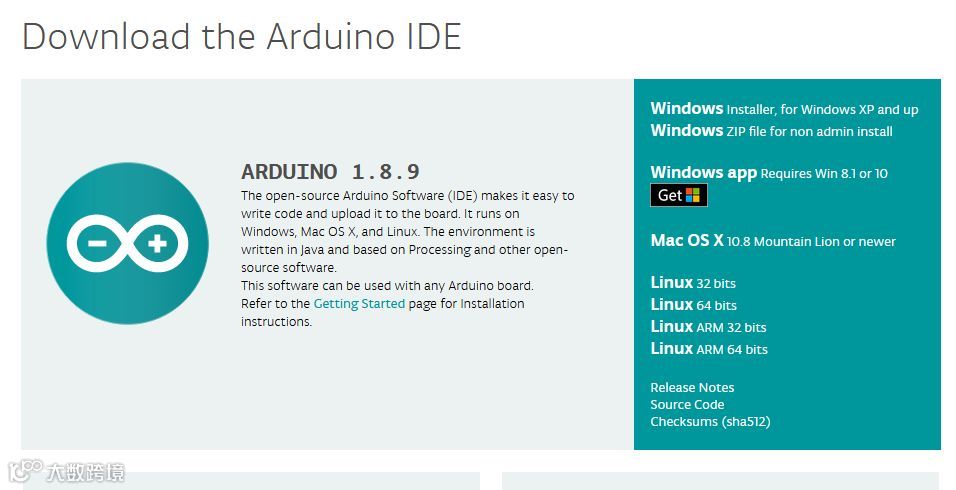Click the ARDUINO 1.8.9 heading
Viewport: 956px width, 490px height.
(330, 171)
